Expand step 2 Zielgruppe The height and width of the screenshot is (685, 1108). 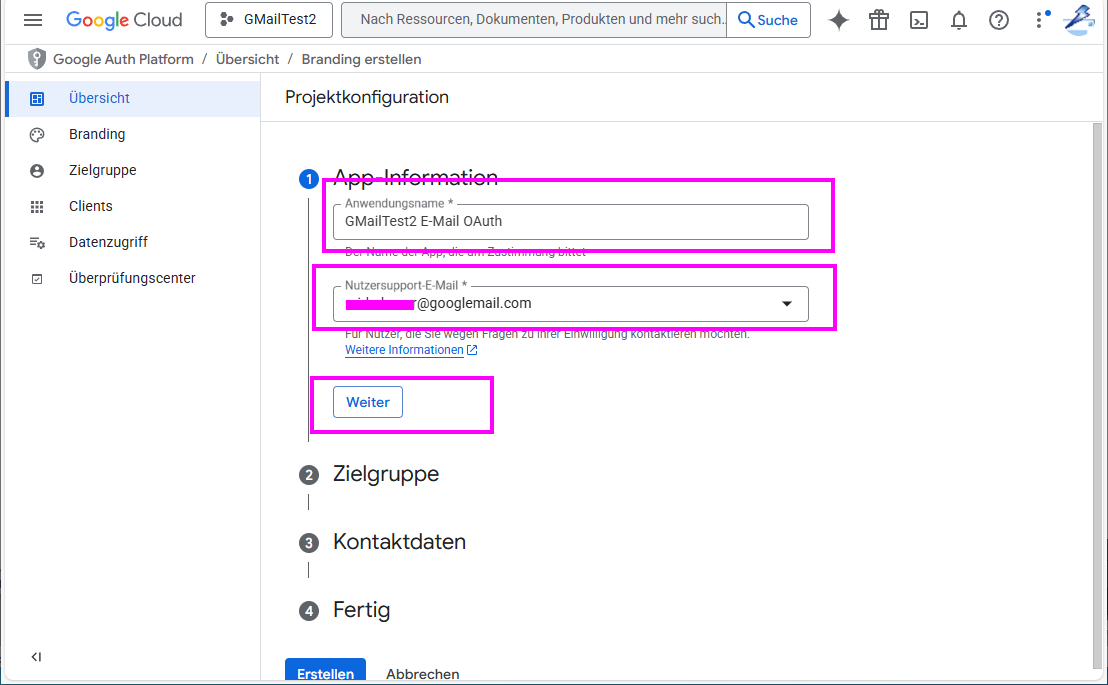point(386,474)
